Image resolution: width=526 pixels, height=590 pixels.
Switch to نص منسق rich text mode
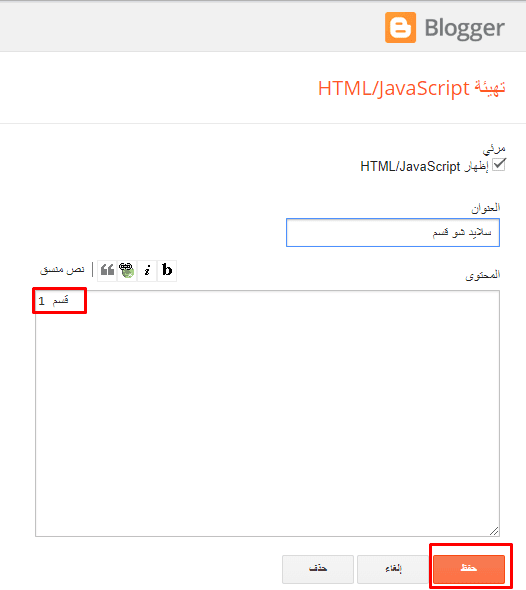[x=62, y=270]
